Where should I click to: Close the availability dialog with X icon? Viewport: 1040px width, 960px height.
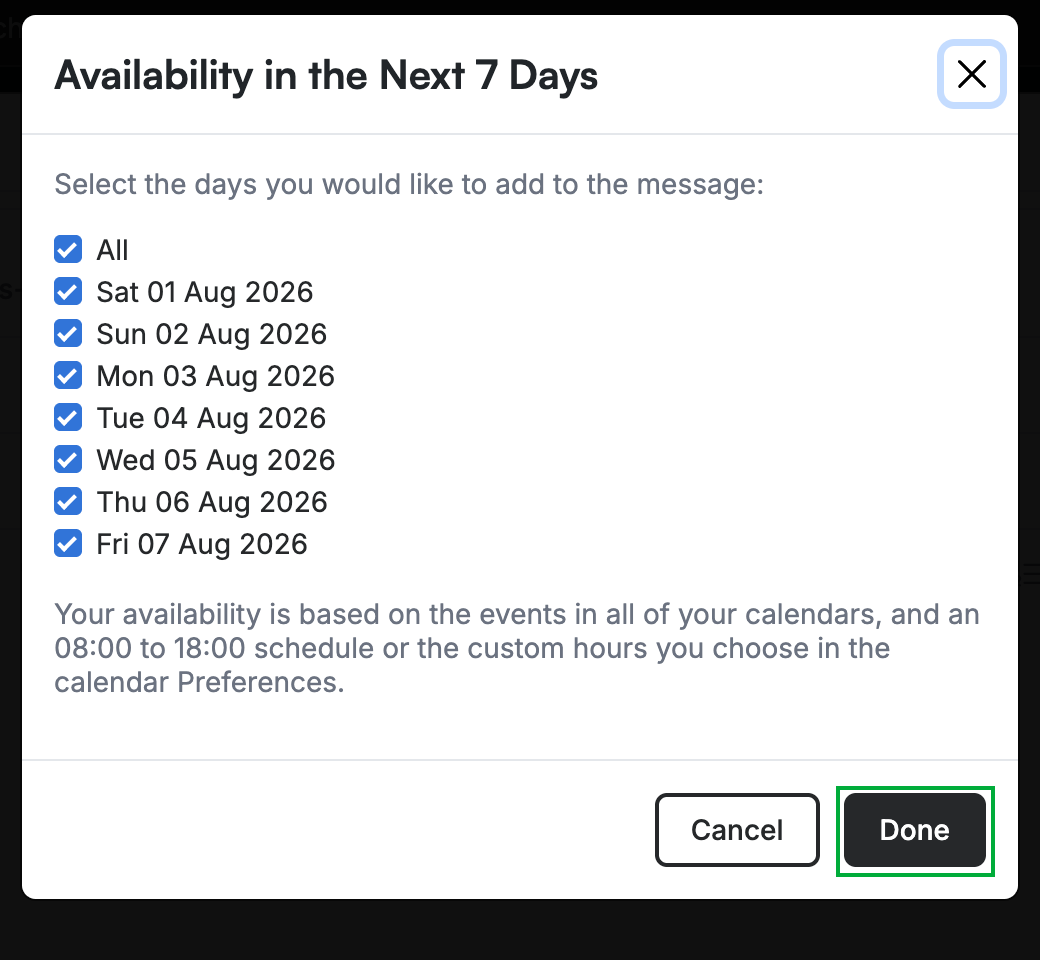(x=972, y=74)
